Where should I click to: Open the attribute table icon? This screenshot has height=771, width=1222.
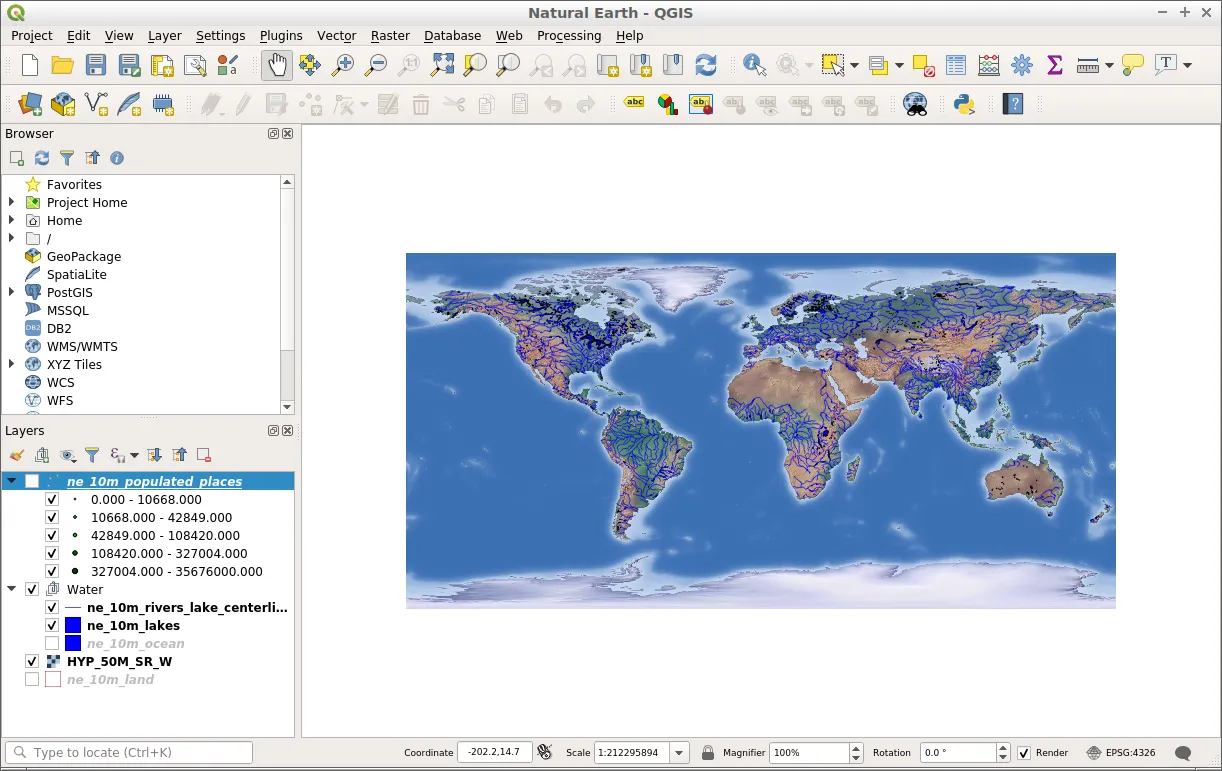pyautogui.click(x=956, y=66)
